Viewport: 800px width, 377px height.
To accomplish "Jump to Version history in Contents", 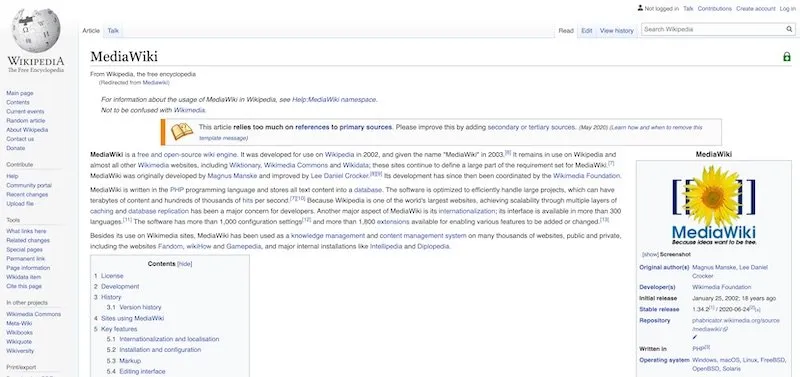I will click(140, 308).
